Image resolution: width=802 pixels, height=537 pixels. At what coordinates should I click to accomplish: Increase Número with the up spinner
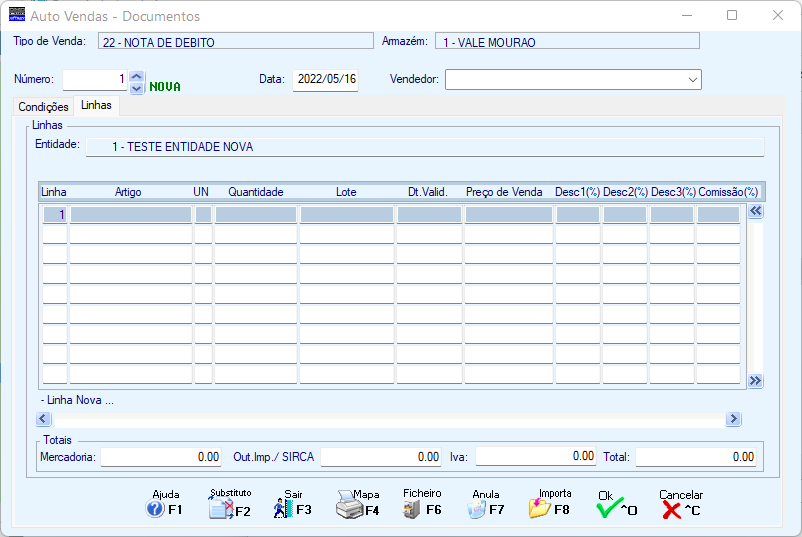(x=137, y=76)
